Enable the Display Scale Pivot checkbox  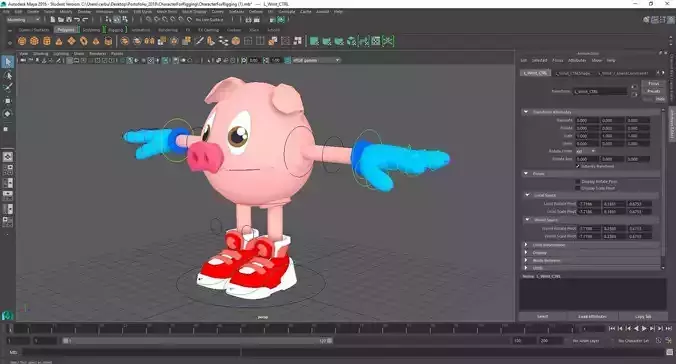(x=578, y=188)
